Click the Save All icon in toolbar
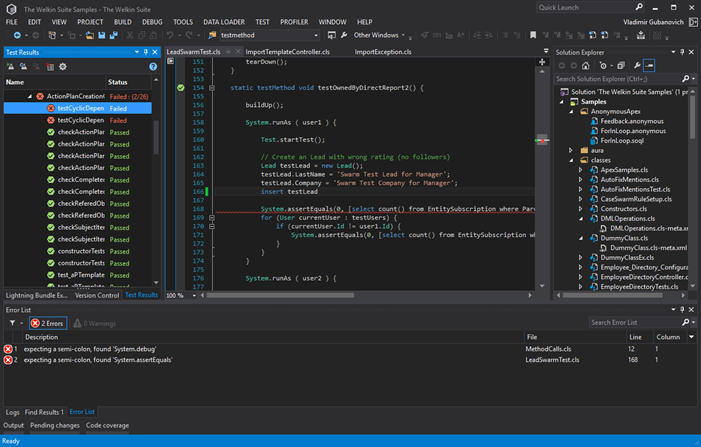This screenshot has height=447, width=701. 114,35
